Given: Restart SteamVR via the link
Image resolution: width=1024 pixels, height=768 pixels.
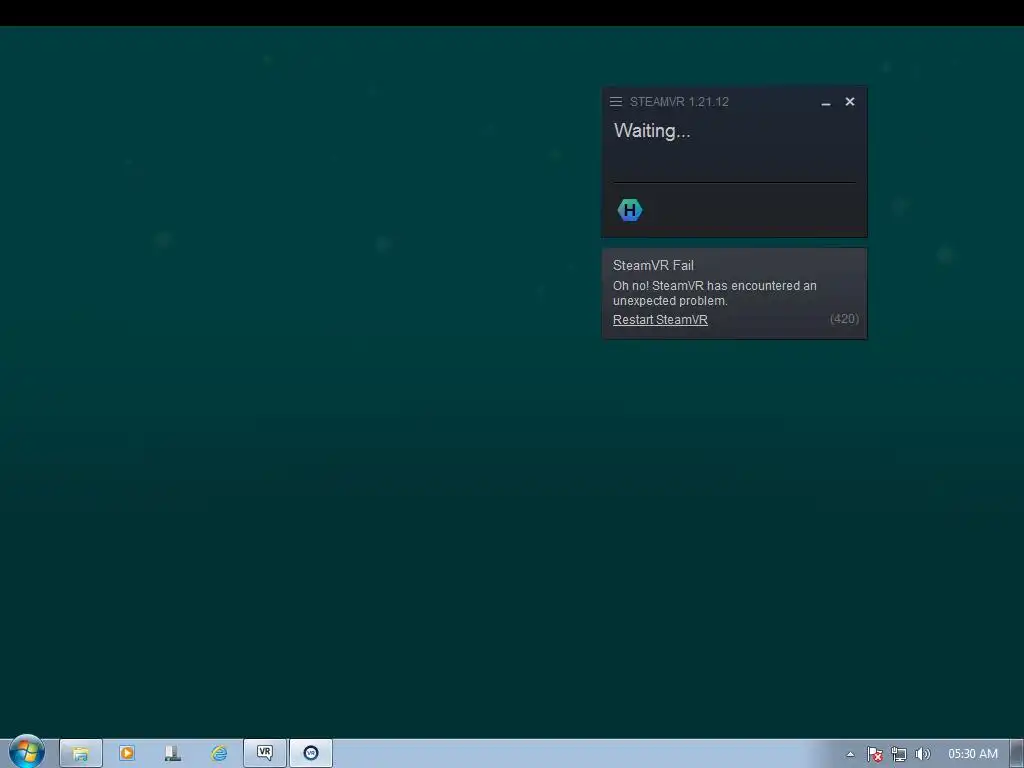Looking at the screenshot, I should (x=660, y=319).
